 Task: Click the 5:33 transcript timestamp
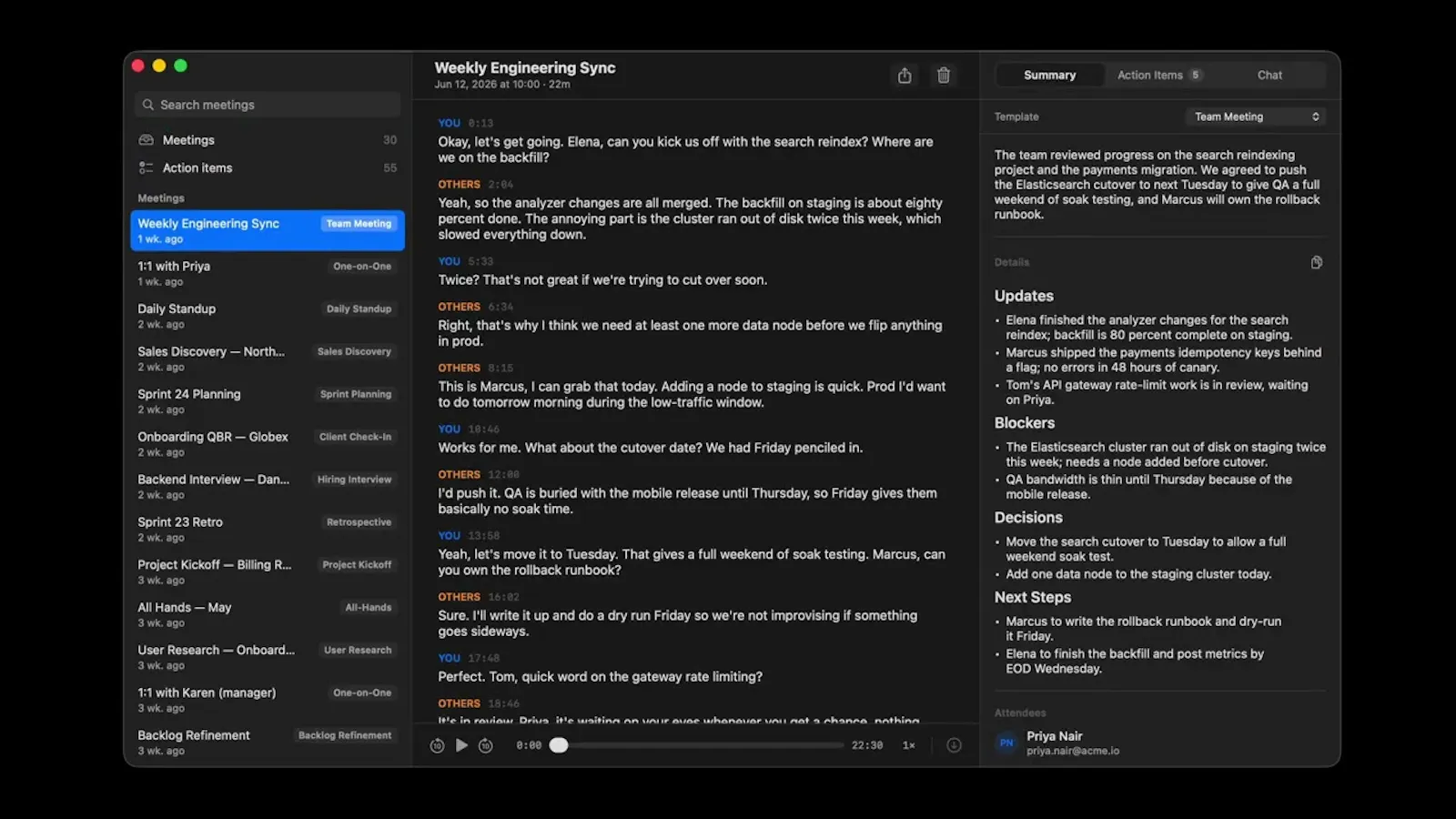click(480, 261)
